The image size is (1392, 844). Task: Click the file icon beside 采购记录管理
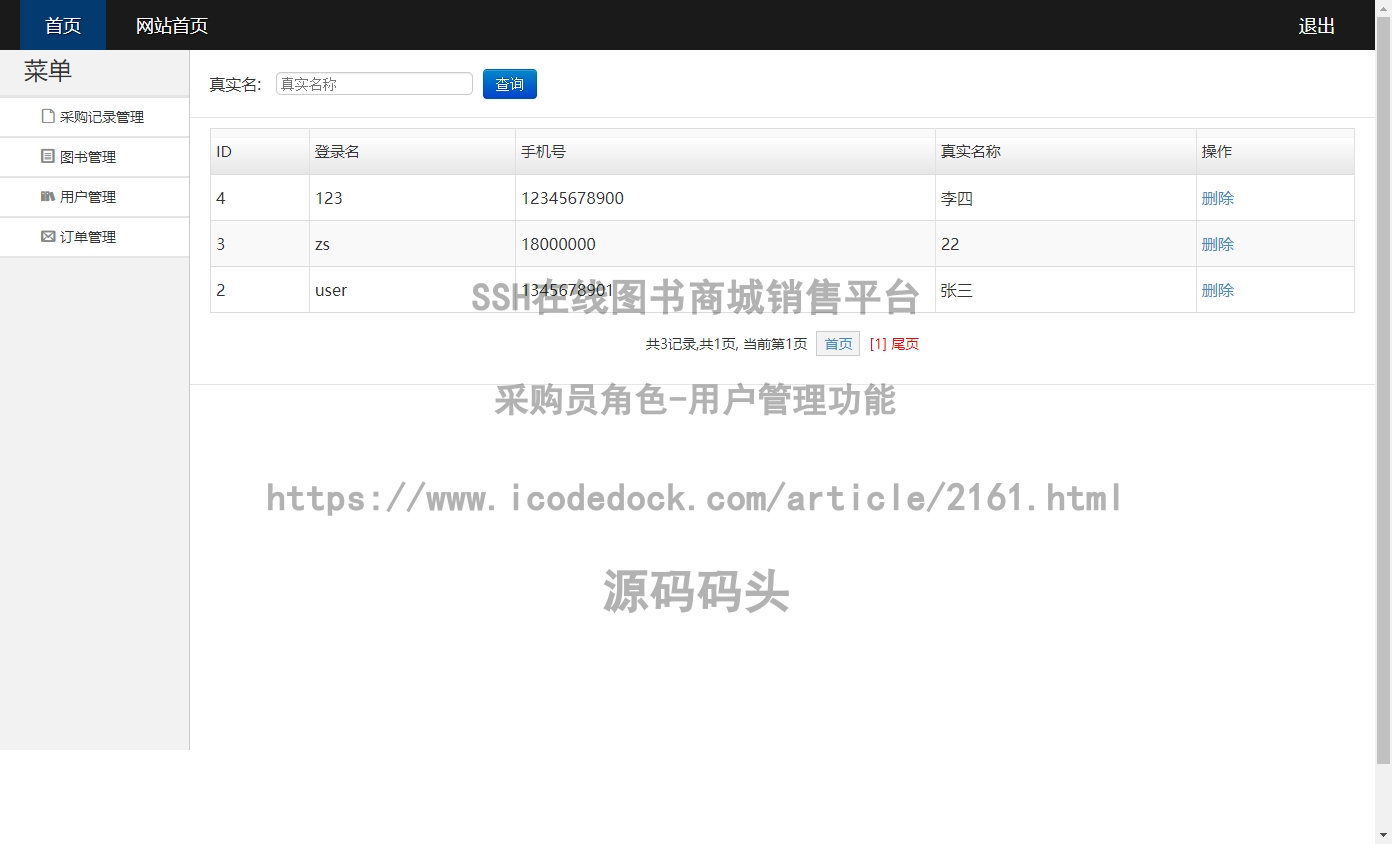point(48,116)
